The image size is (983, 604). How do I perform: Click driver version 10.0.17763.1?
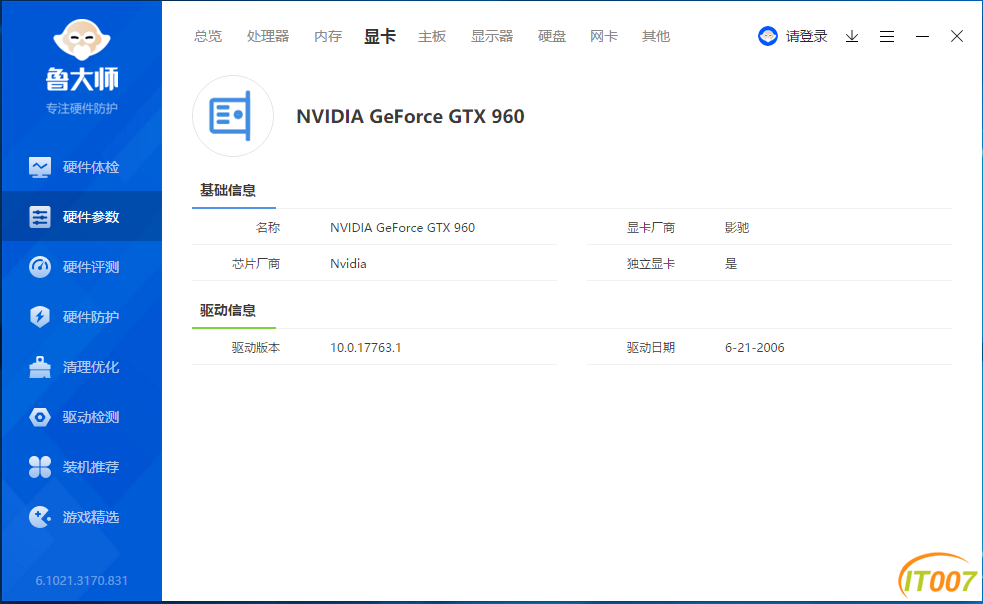[x=365, y=347]
